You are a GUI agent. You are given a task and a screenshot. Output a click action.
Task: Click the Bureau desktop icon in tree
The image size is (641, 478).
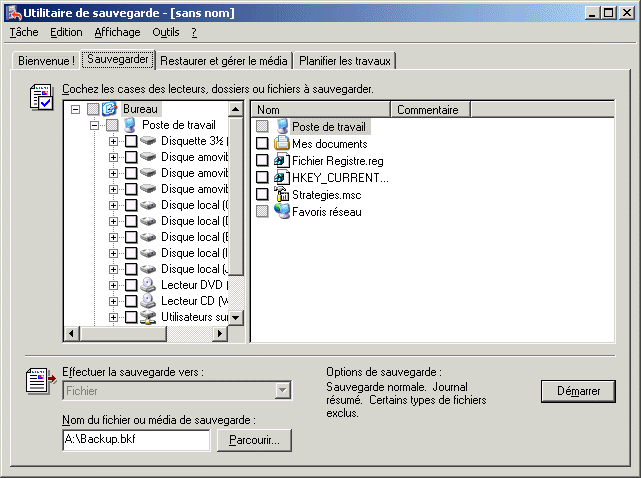pyautogui.click(x=110, y=109)
